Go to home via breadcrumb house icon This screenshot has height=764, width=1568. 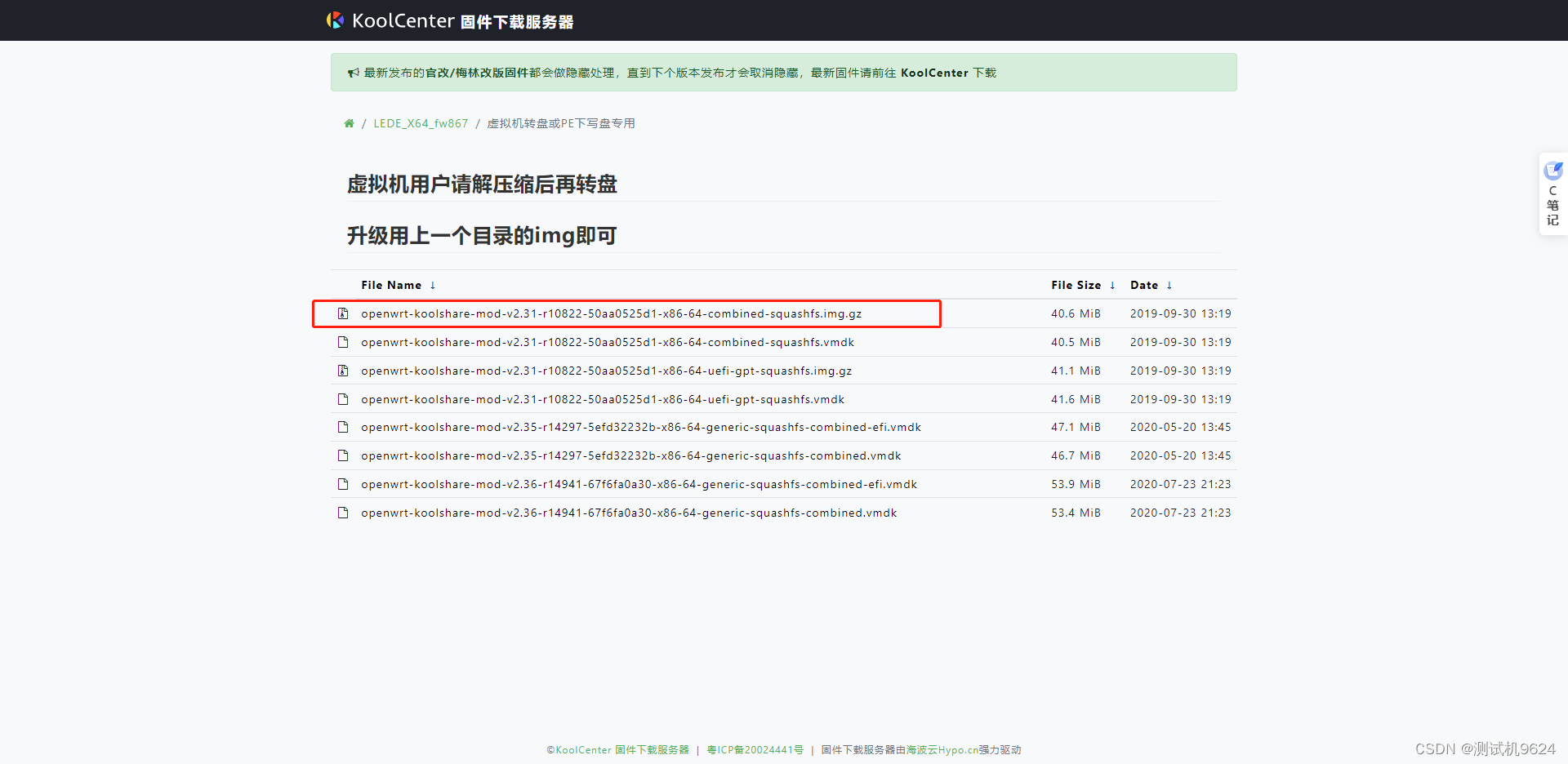click(349, 123)
